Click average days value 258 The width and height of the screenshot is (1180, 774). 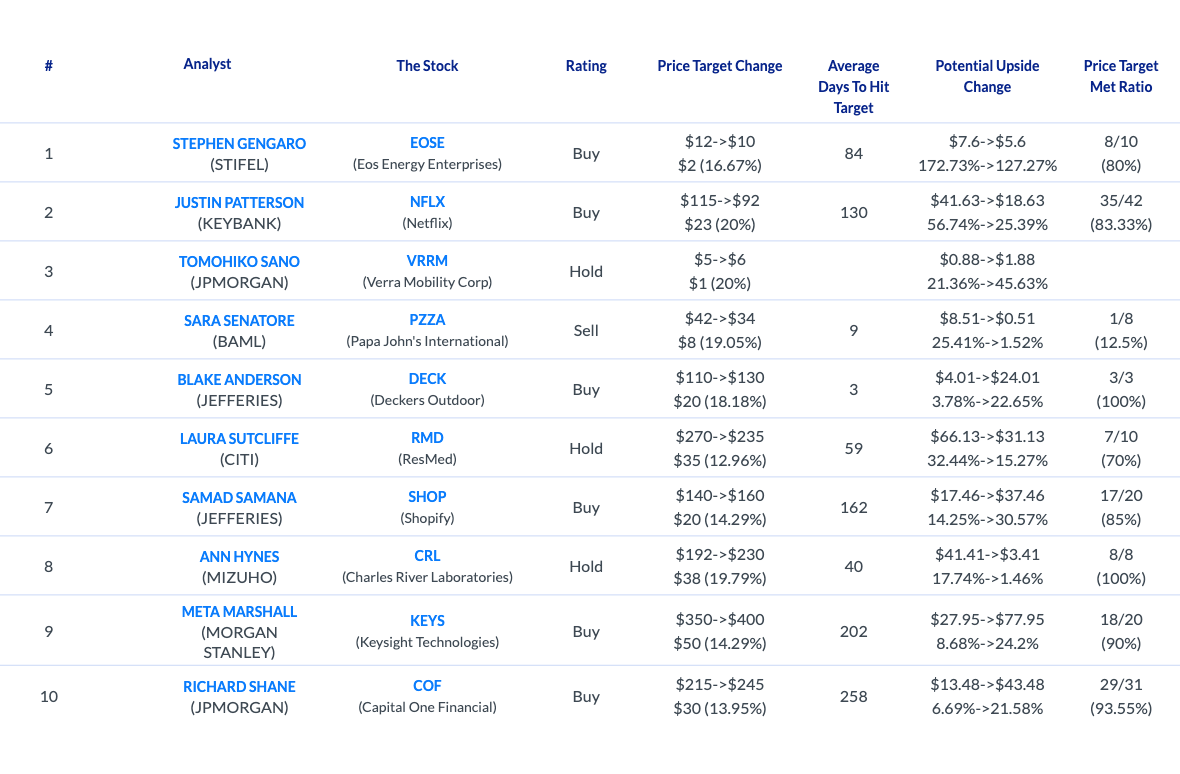[x=853, y=697]
